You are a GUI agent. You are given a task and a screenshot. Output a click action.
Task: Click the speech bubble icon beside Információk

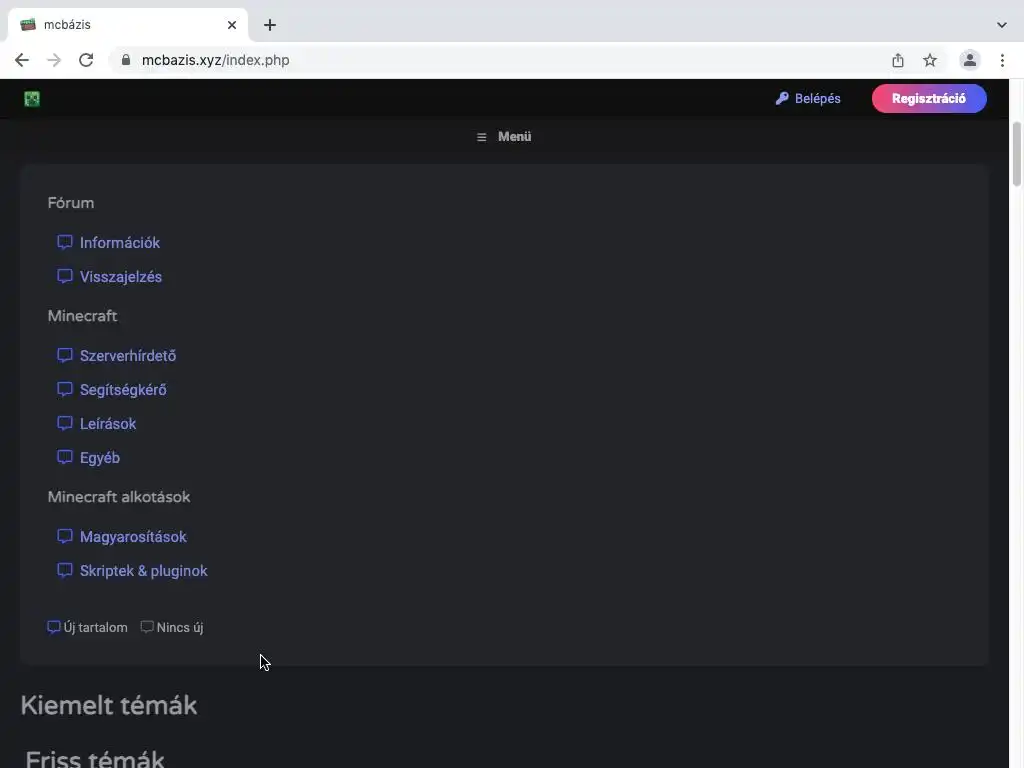[x=65, y=242]
